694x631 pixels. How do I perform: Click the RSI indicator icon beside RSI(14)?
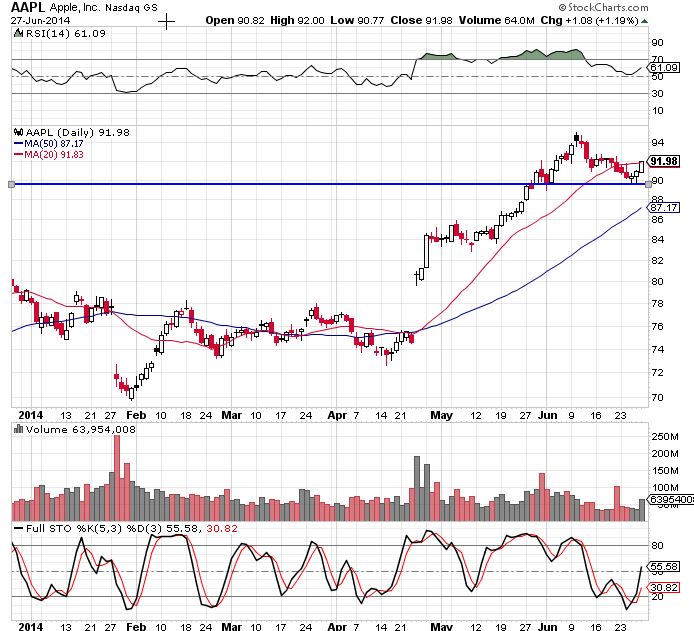click(x=18, y=33)
